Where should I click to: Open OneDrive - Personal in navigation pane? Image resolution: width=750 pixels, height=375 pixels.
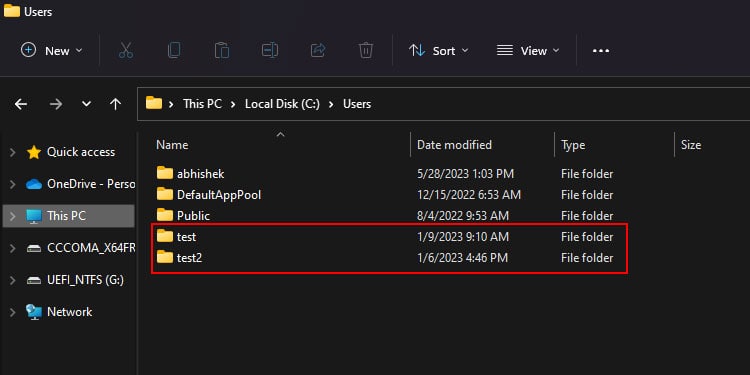click(x=91, y=184)
